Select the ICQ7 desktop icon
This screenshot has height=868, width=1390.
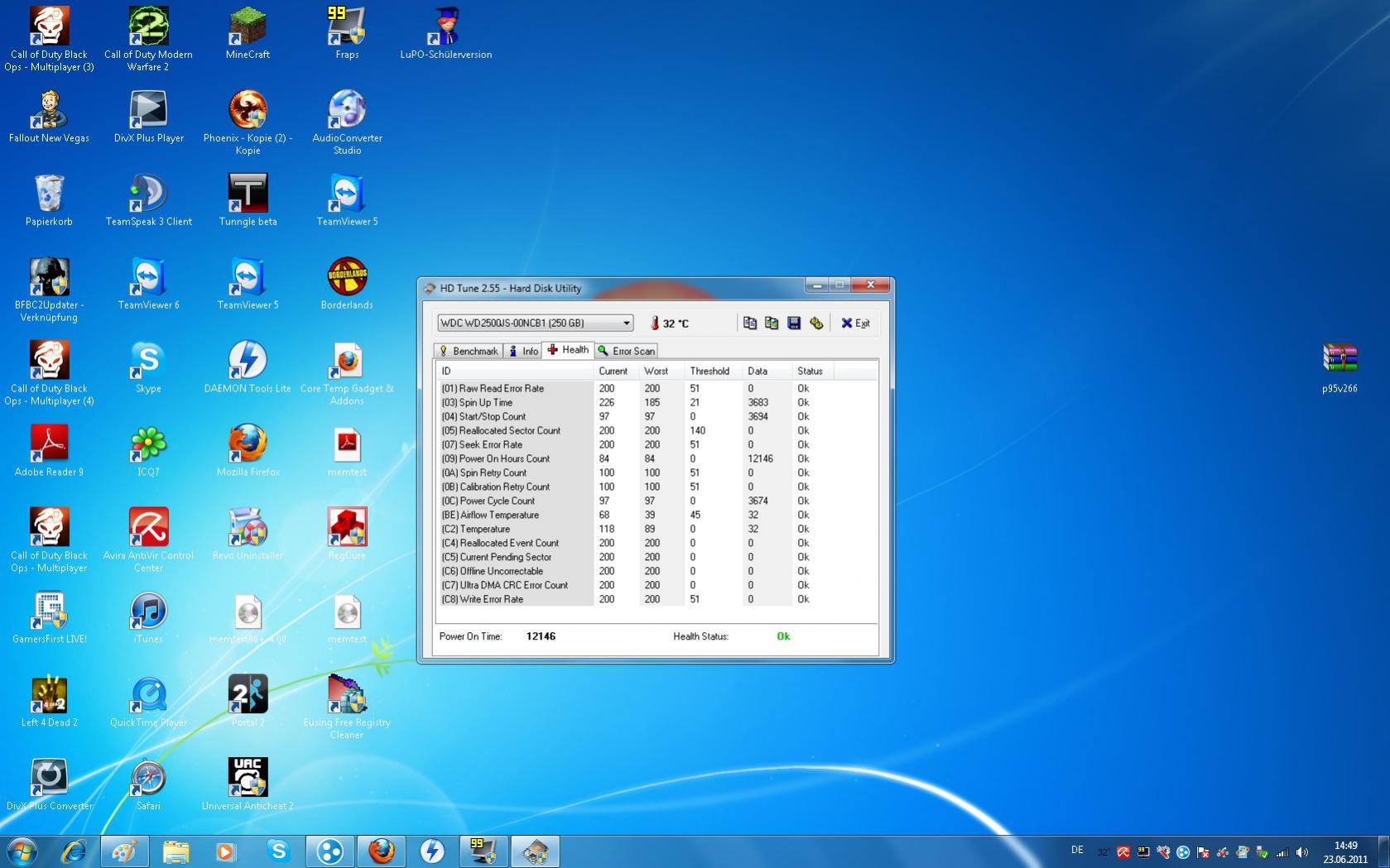(148, 451)
